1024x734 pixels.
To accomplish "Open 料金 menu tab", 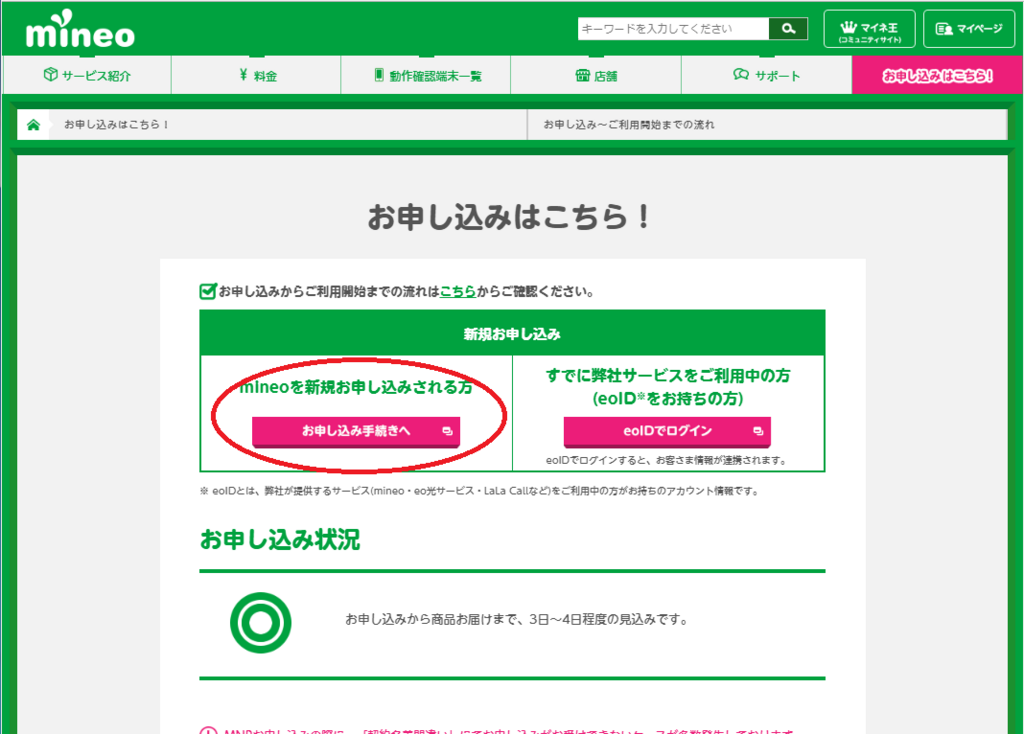I will coord(256,75).
